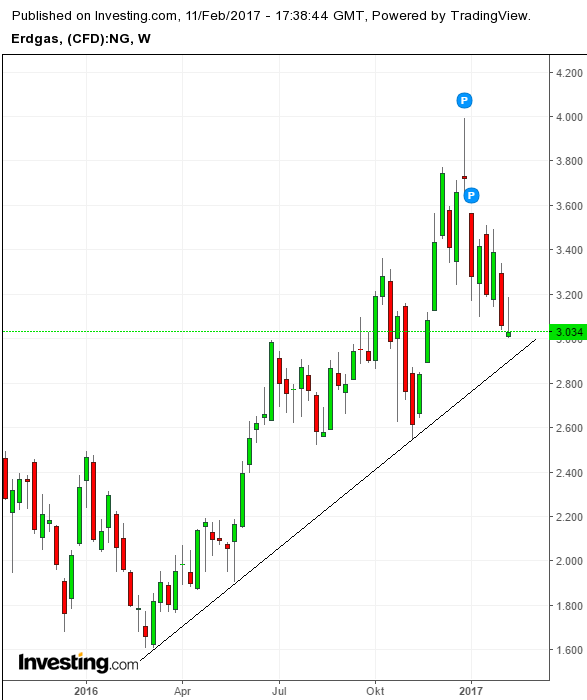The width and height of the screenshot is (587, 700).
Task: Click the 3.600 price axis label
Action: click(x=569, y=206)
